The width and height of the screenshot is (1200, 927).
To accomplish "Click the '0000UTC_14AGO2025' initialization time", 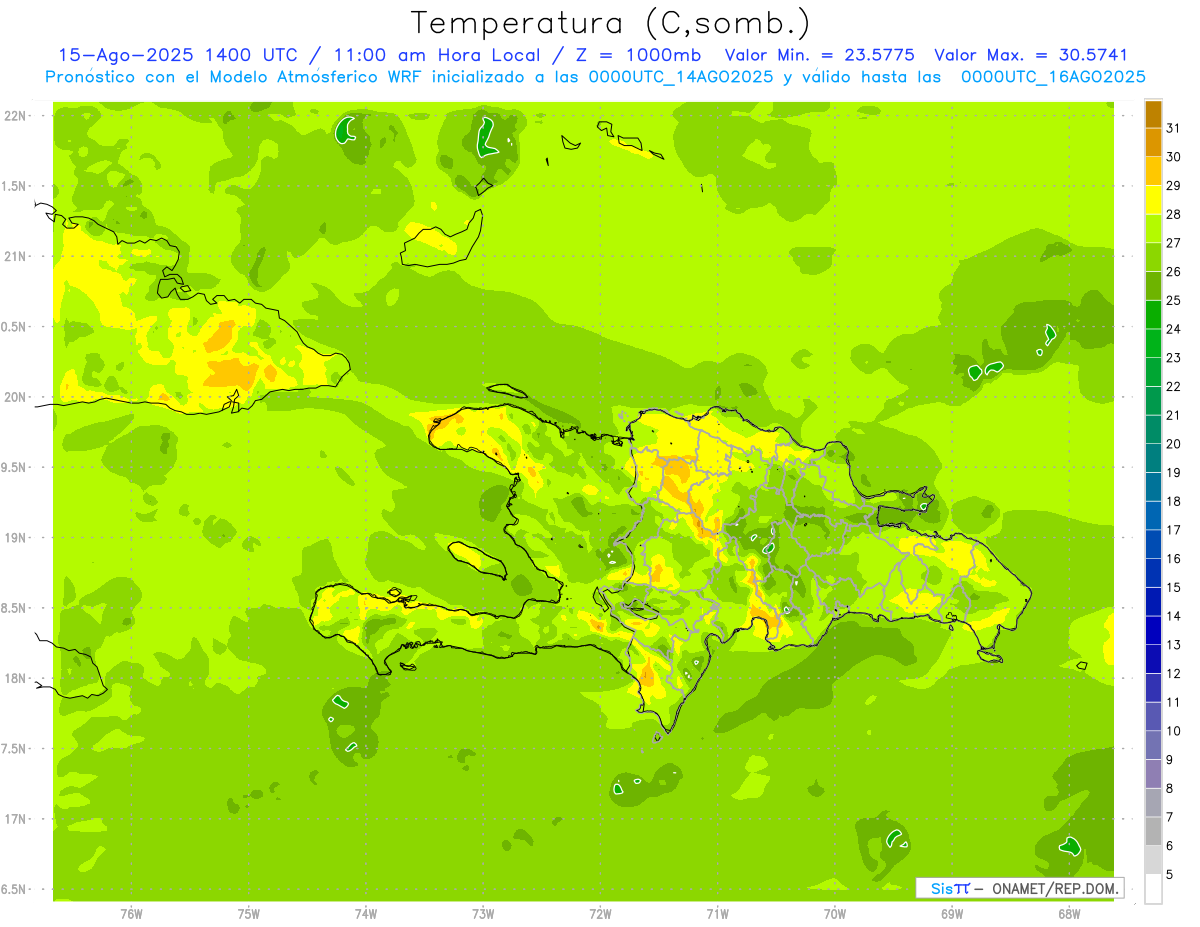I will pyautogui.click(x=681, y=77).
